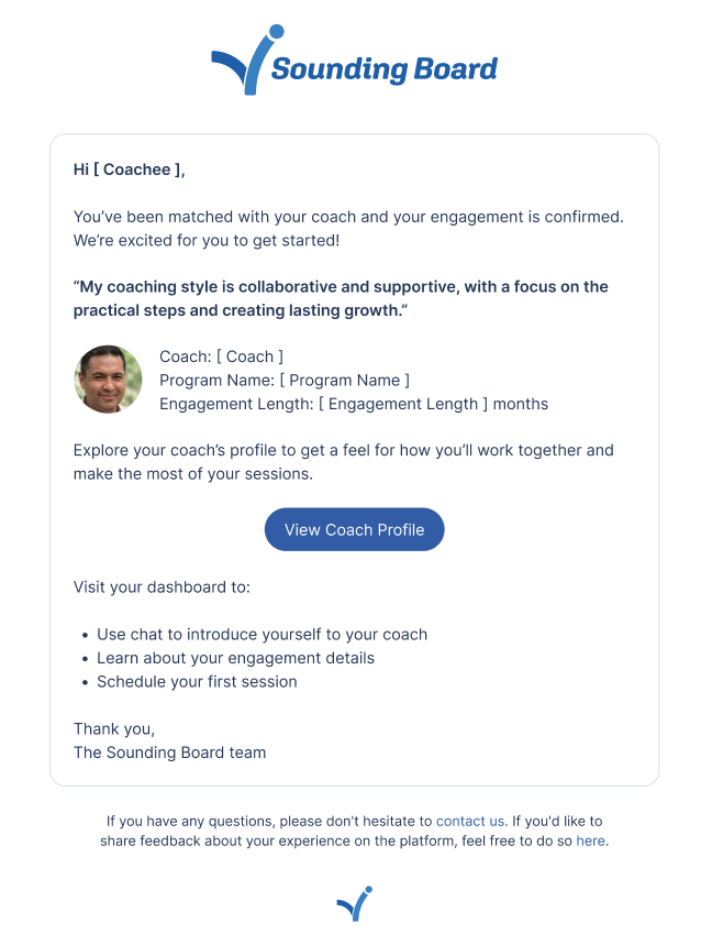Click the small Sounding Board footer logo
Image resolution: width=709 pixels, height=945 pixels.
click(354, 904)
